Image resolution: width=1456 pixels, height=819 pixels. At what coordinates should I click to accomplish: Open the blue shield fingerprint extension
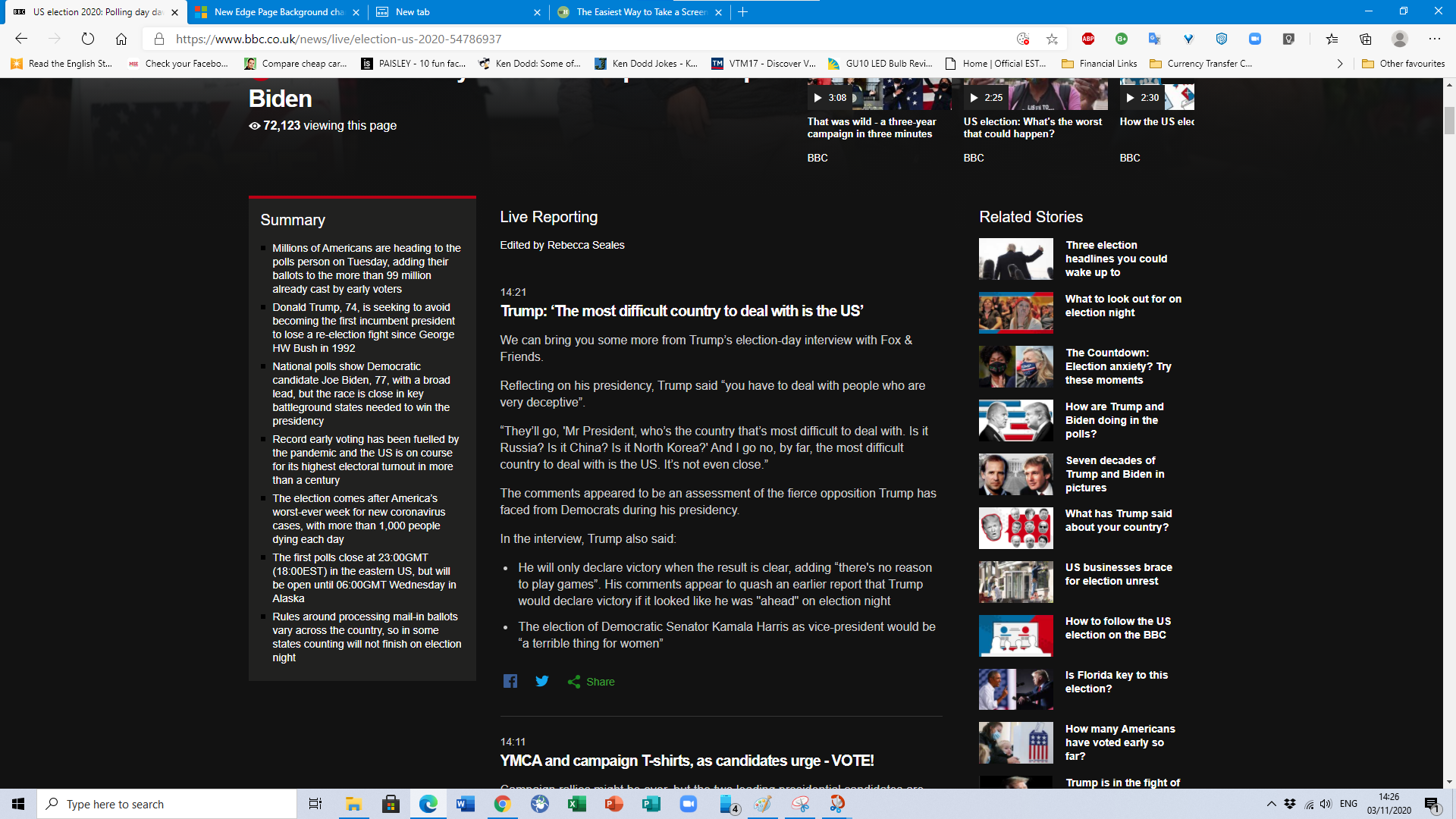[1222, 39]
